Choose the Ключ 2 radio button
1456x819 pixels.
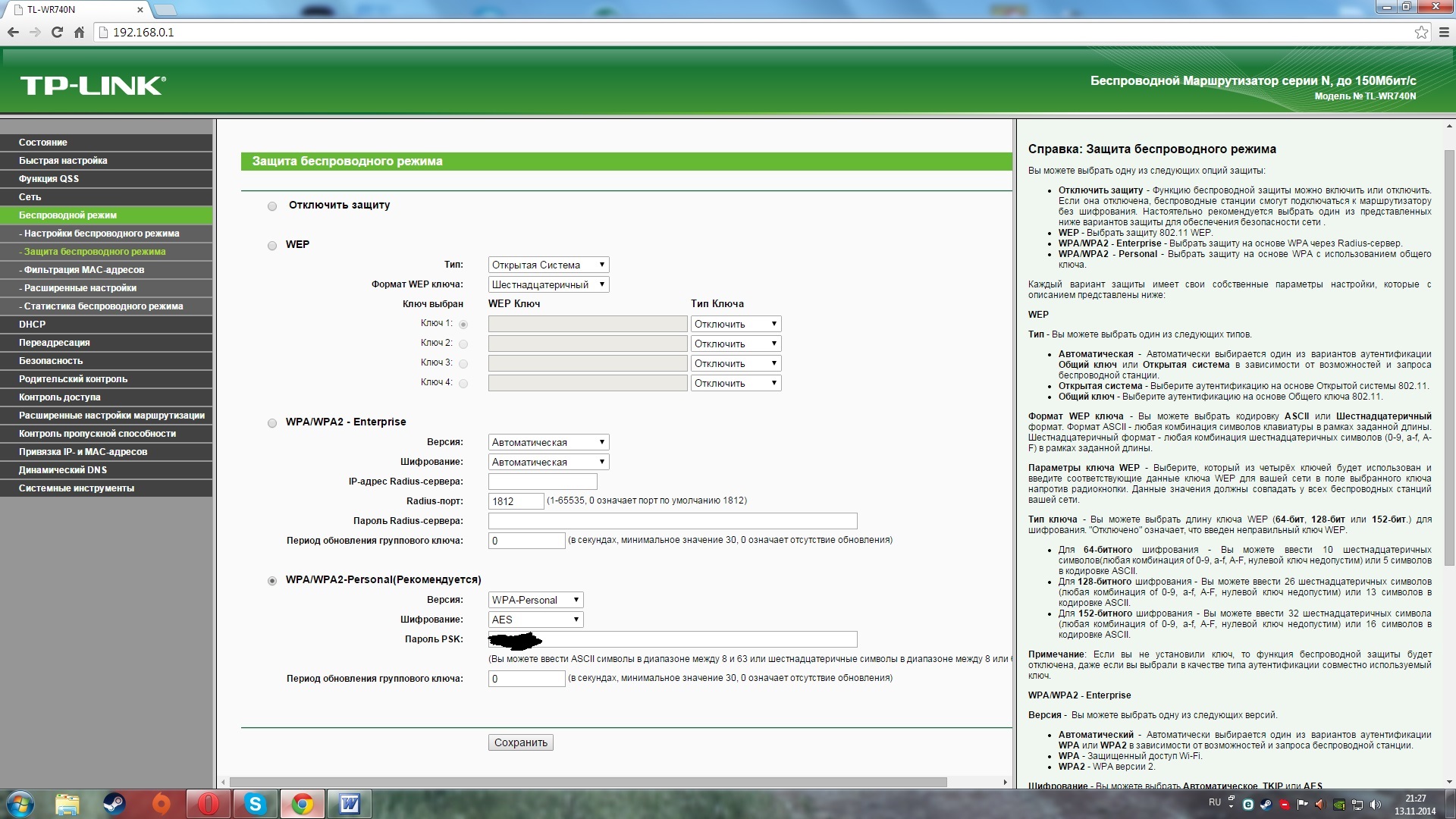click(463, 344)
